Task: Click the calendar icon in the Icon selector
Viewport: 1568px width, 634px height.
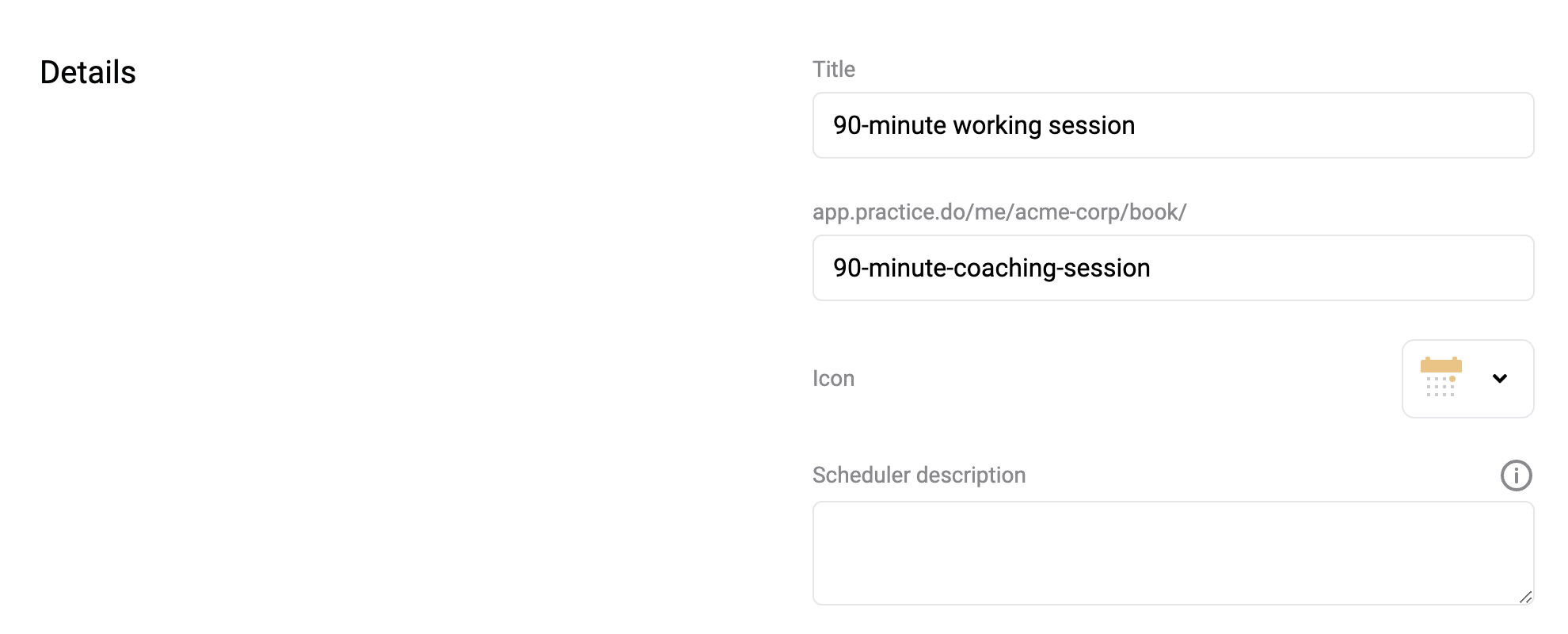Action: (x=1441, y=377)
